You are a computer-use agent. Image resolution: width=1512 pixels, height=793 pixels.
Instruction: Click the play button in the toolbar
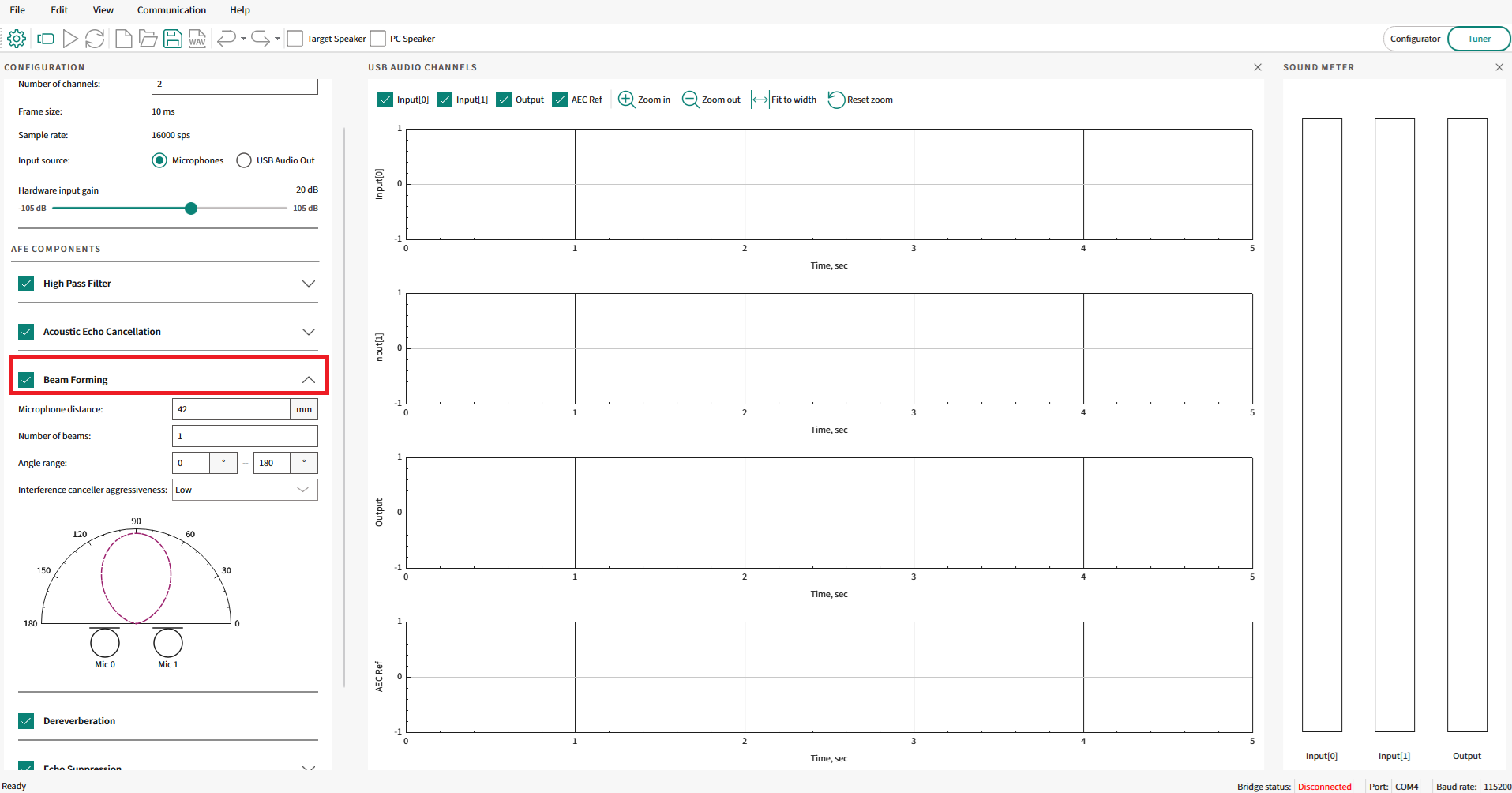pyautogui.click(x=70, y=39)
